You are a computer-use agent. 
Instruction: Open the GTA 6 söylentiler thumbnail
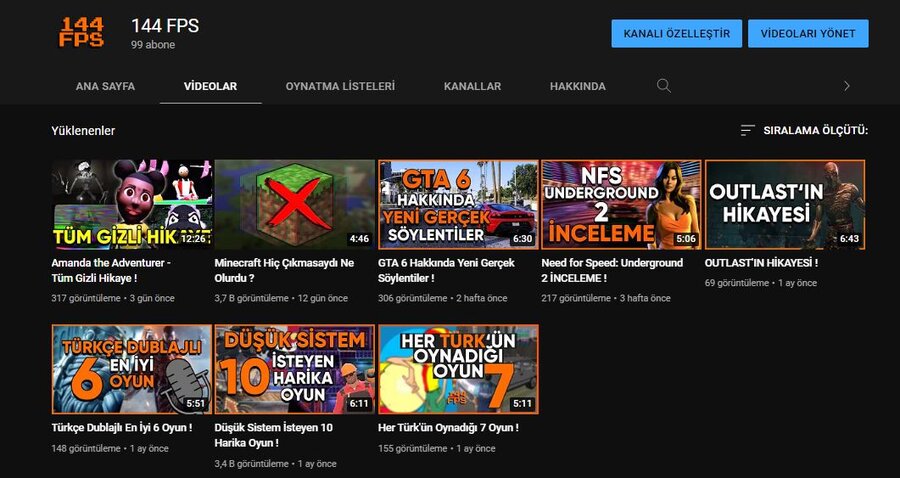(x=458, y=204)
